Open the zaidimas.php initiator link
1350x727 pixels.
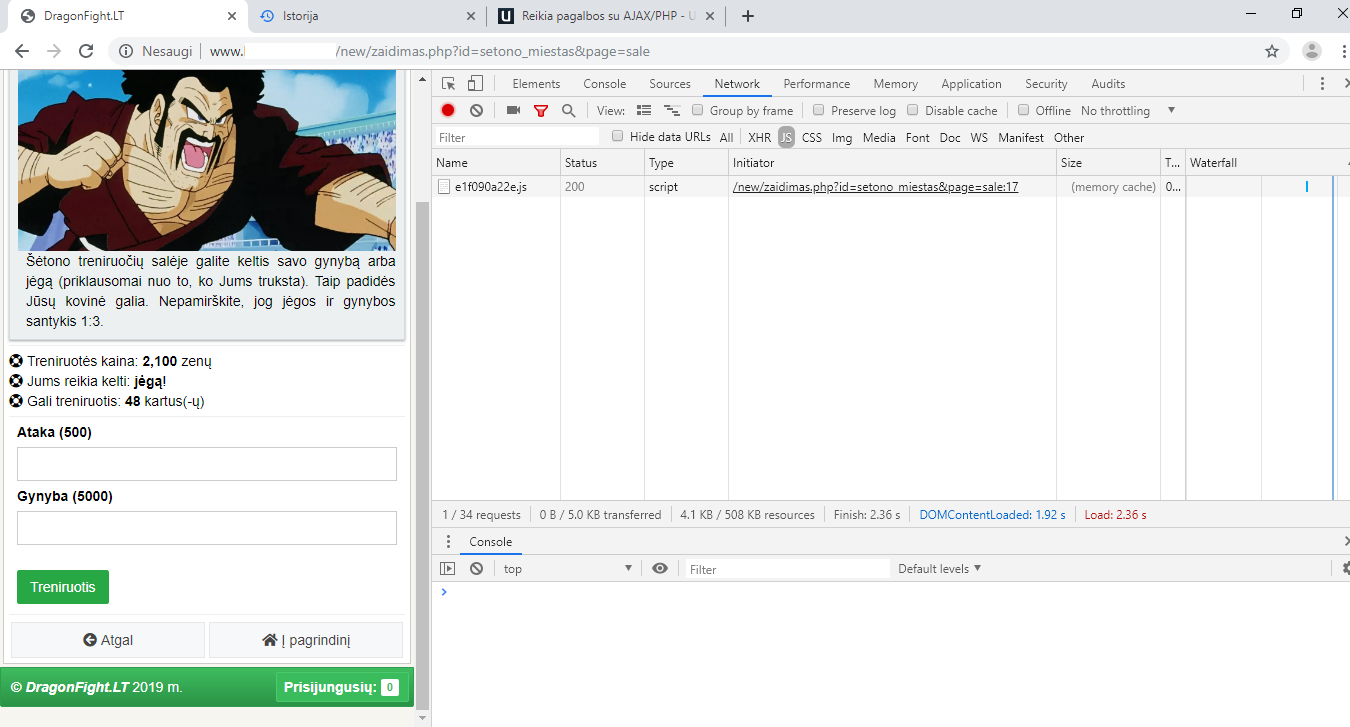click(875, 187)
